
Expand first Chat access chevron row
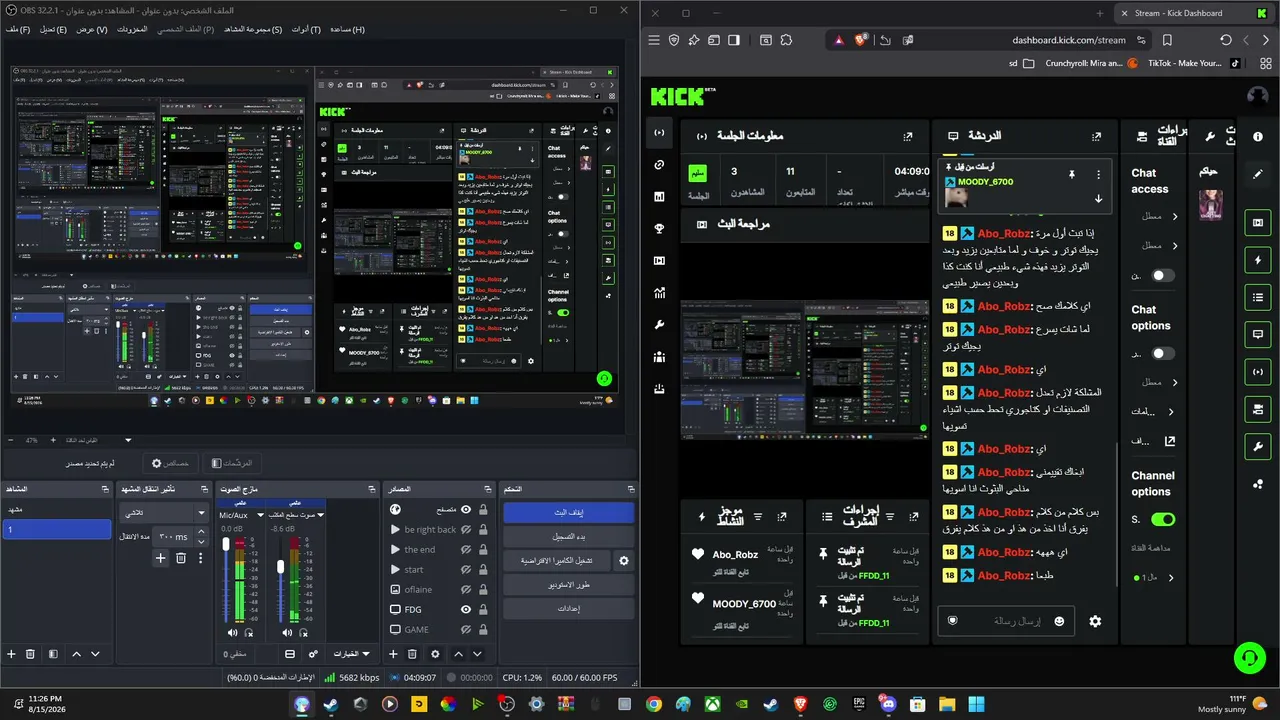(1175, 216)
